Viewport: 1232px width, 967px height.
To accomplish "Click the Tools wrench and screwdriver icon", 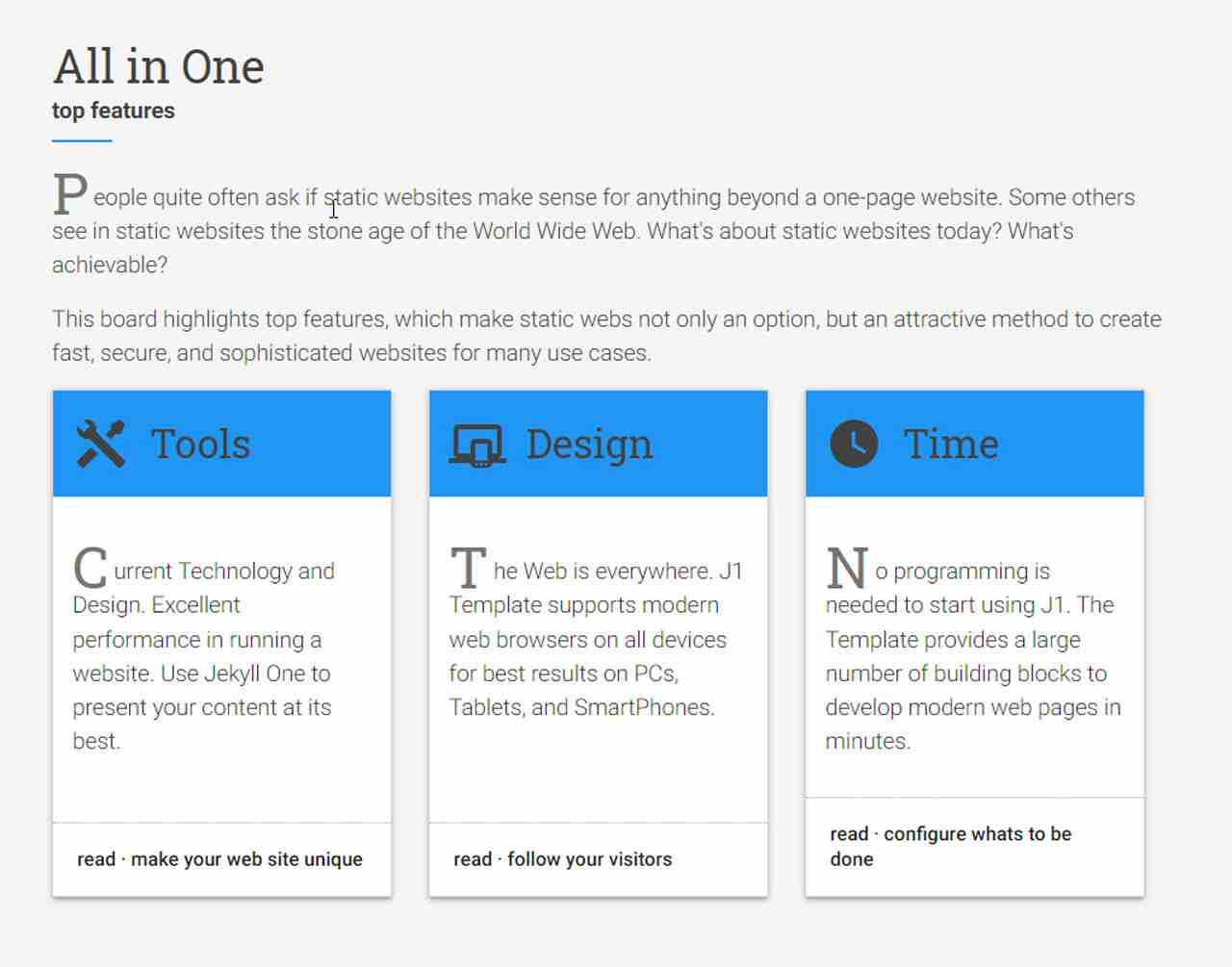I will 101,444.
